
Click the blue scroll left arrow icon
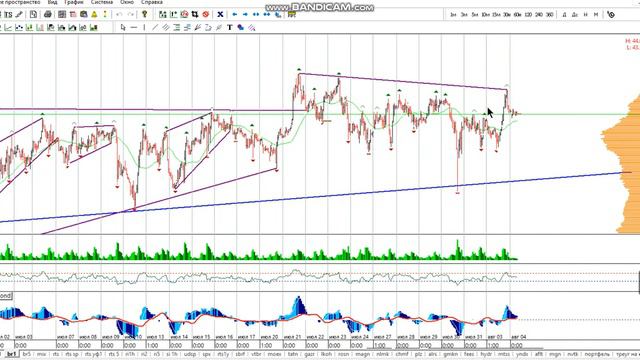pyautogui.click(x=235, y=15)
